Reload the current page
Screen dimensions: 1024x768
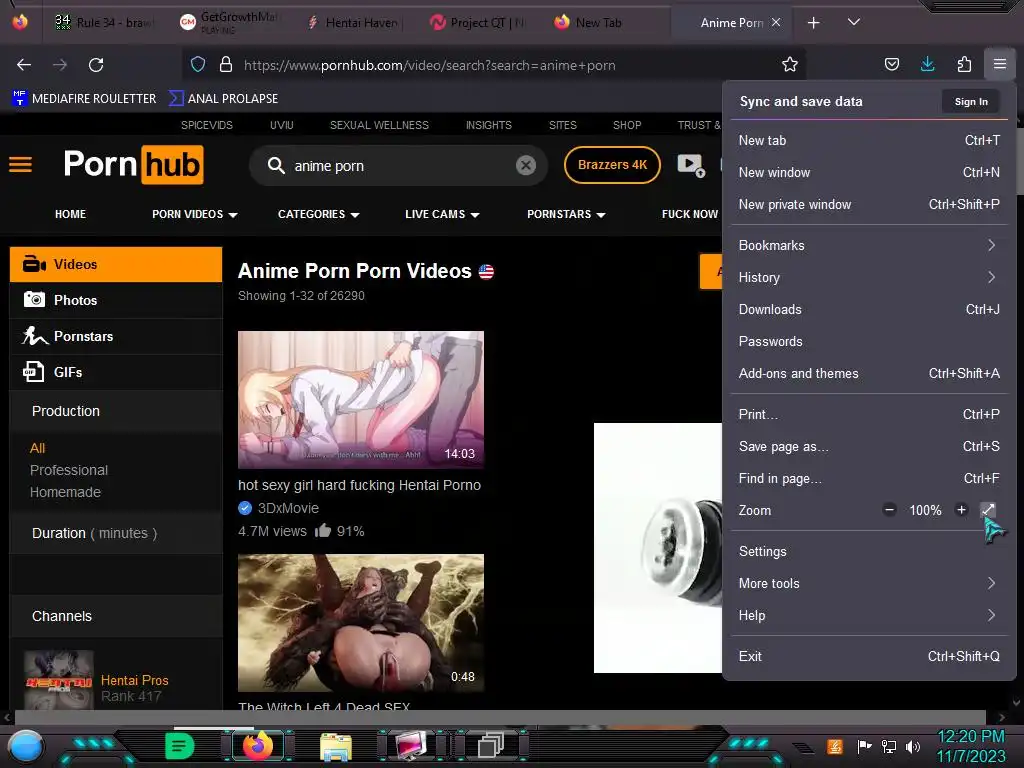pyautogui.click(x=96, y=65)
